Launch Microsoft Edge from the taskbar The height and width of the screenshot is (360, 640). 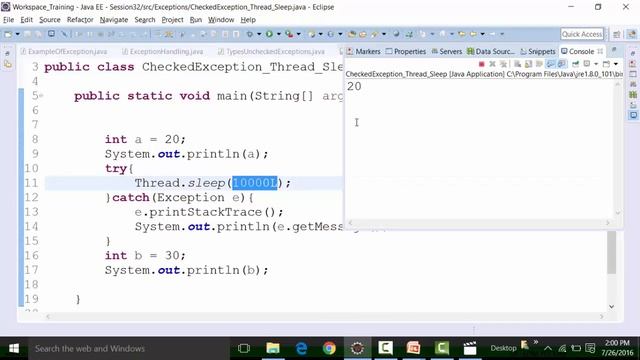pos(301,349)
